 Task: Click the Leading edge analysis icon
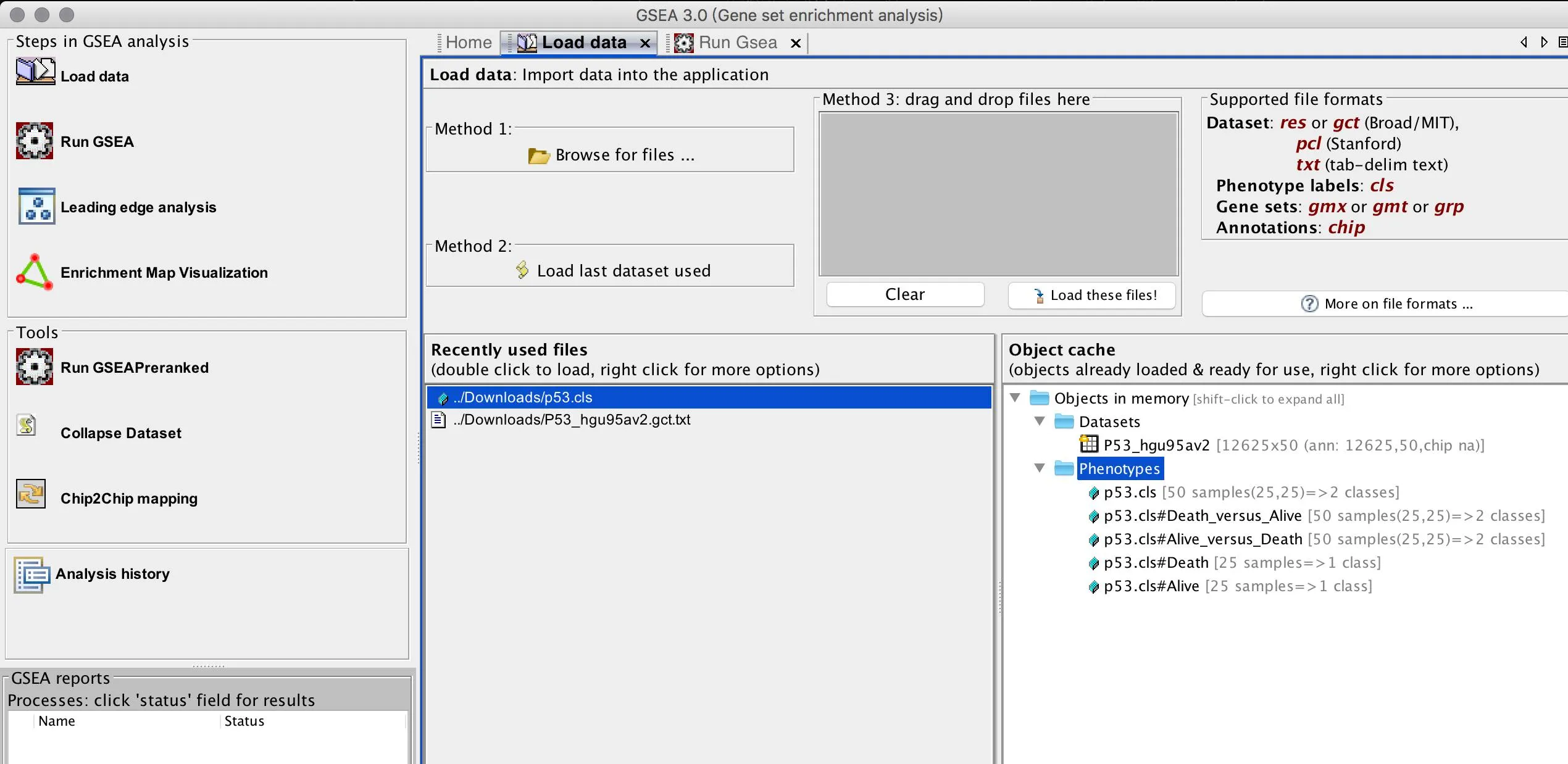[x=36, y=206]
